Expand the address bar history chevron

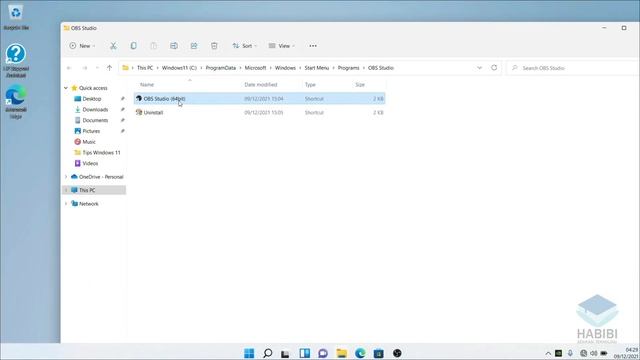pyautogui.click(x=480, y=68)
